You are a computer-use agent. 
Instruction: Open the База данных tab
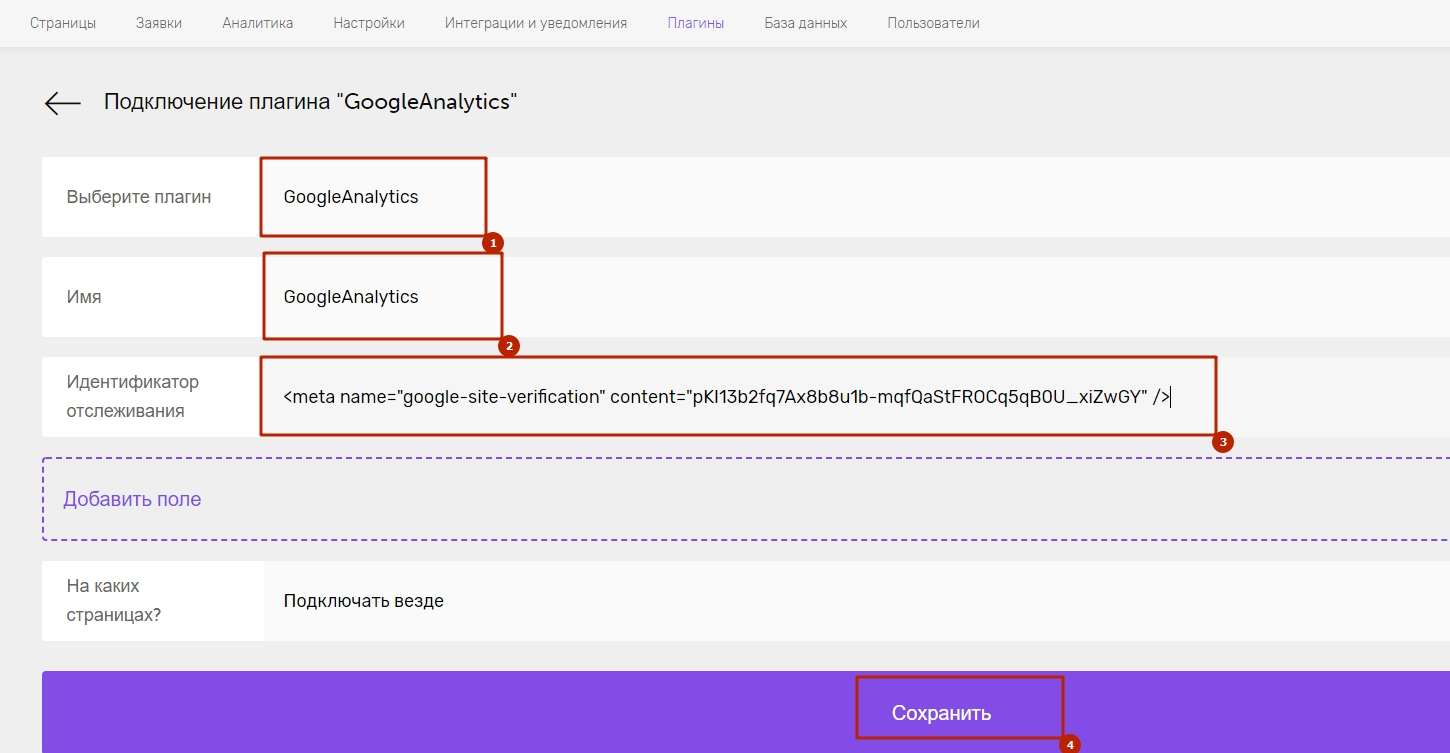(806, 23)
